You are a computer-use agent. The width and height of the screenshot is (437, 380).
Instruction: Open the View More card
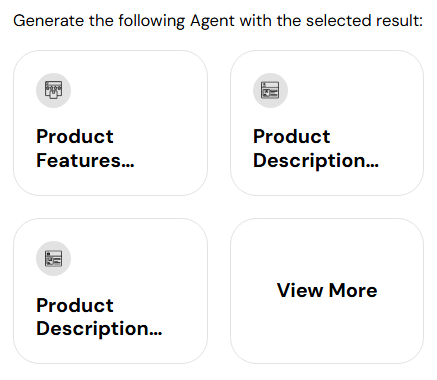[x=327, y=291]
